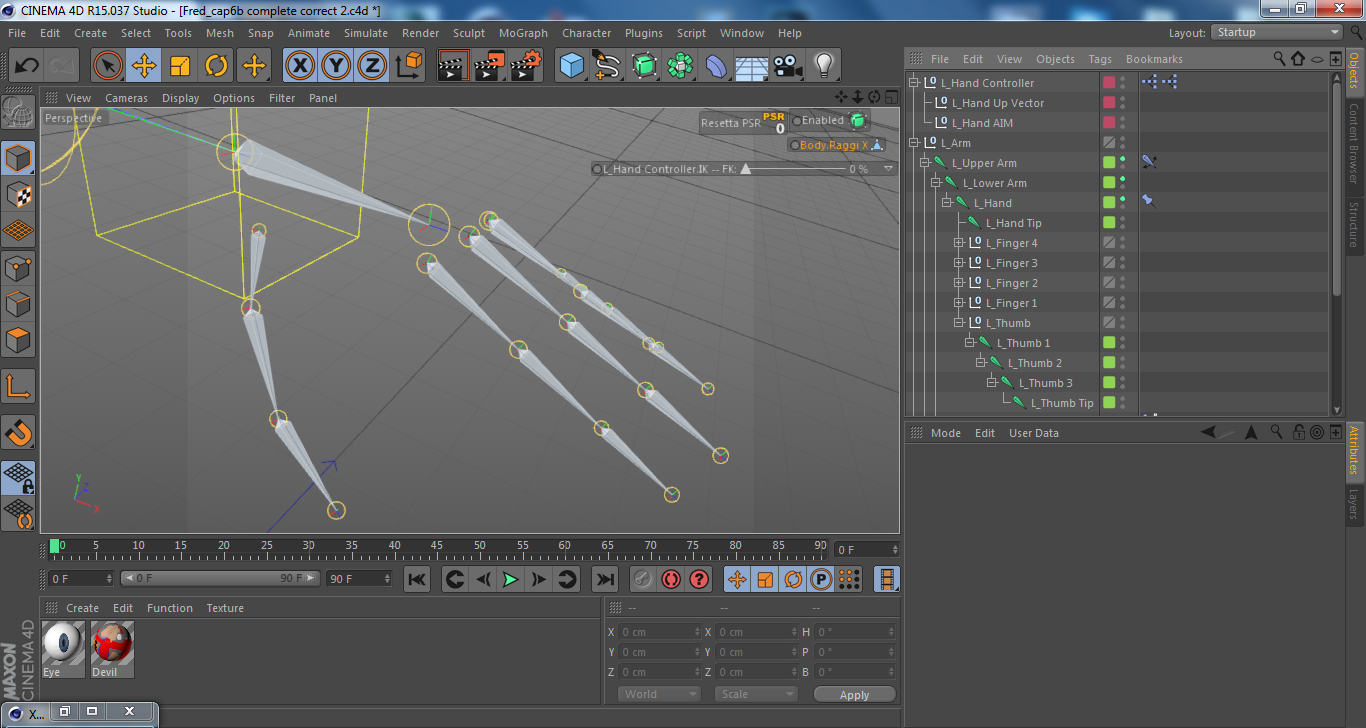This screenshot has height=728, width=1366.
Task: Click the magnet Snap icon
Action: tap(18, 432)
